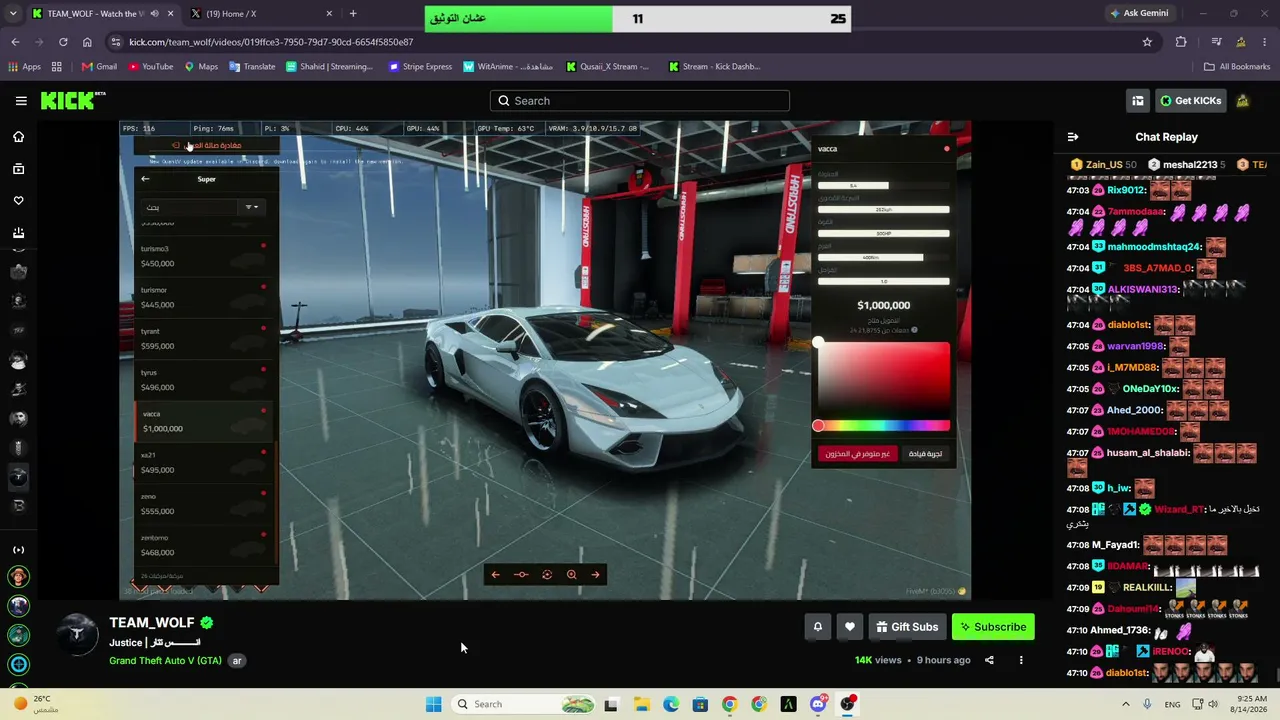
Task: Click the Get KICKs button
Action: (x=1190, y=101)
